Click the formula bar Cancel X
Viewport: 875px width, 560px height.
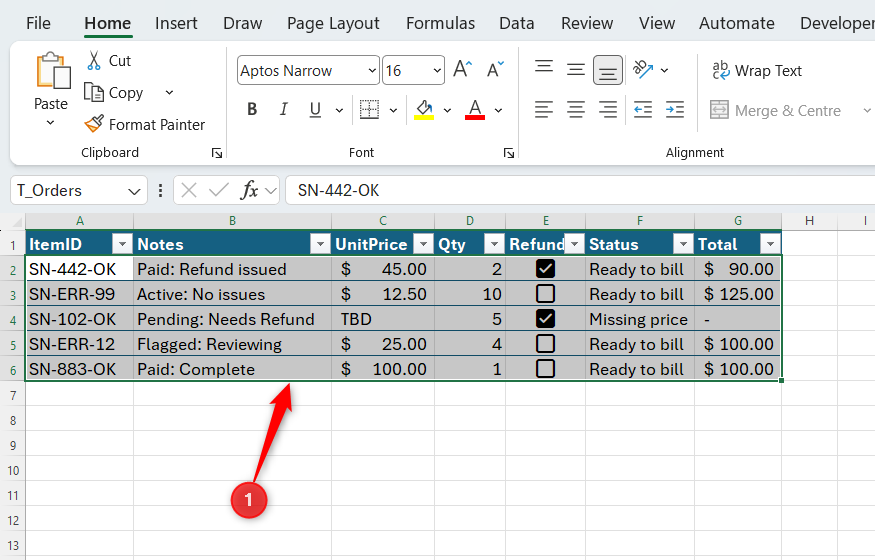(189, 191)
